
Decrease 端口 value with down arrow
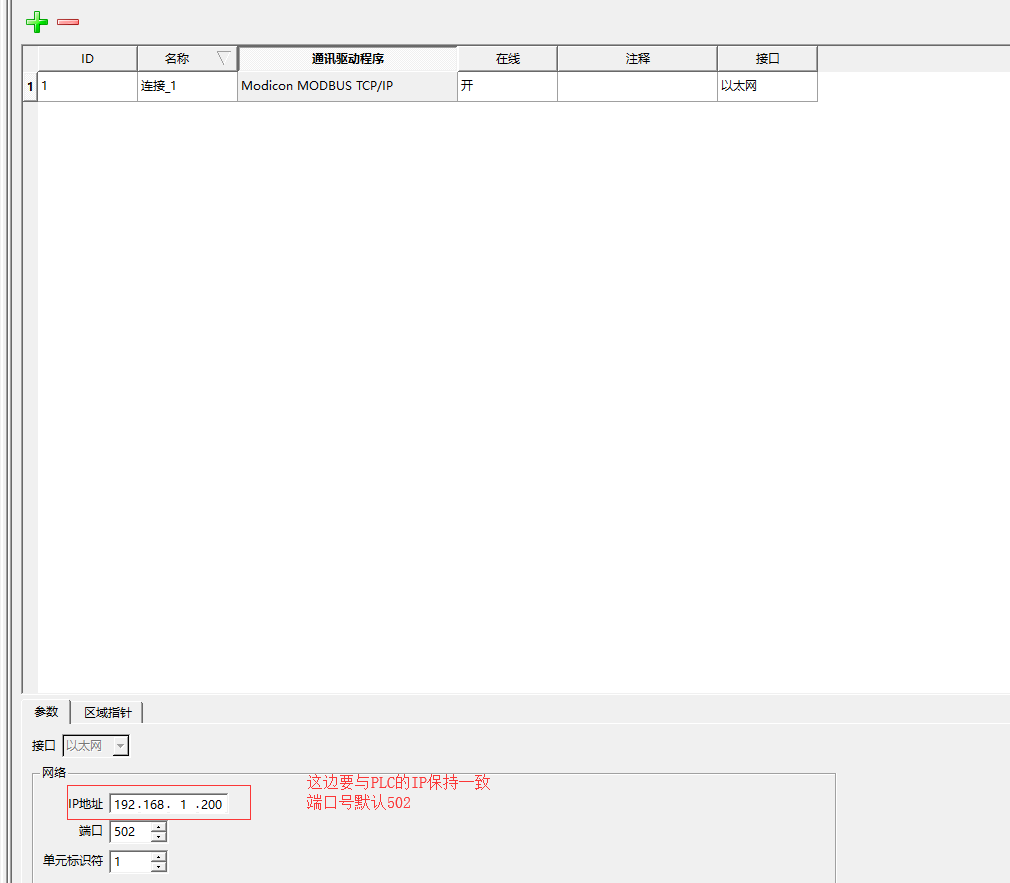pos(158,837)
